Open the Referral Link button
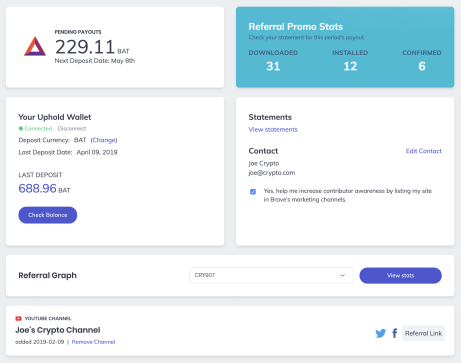461x363 pixels. (423, 333)
